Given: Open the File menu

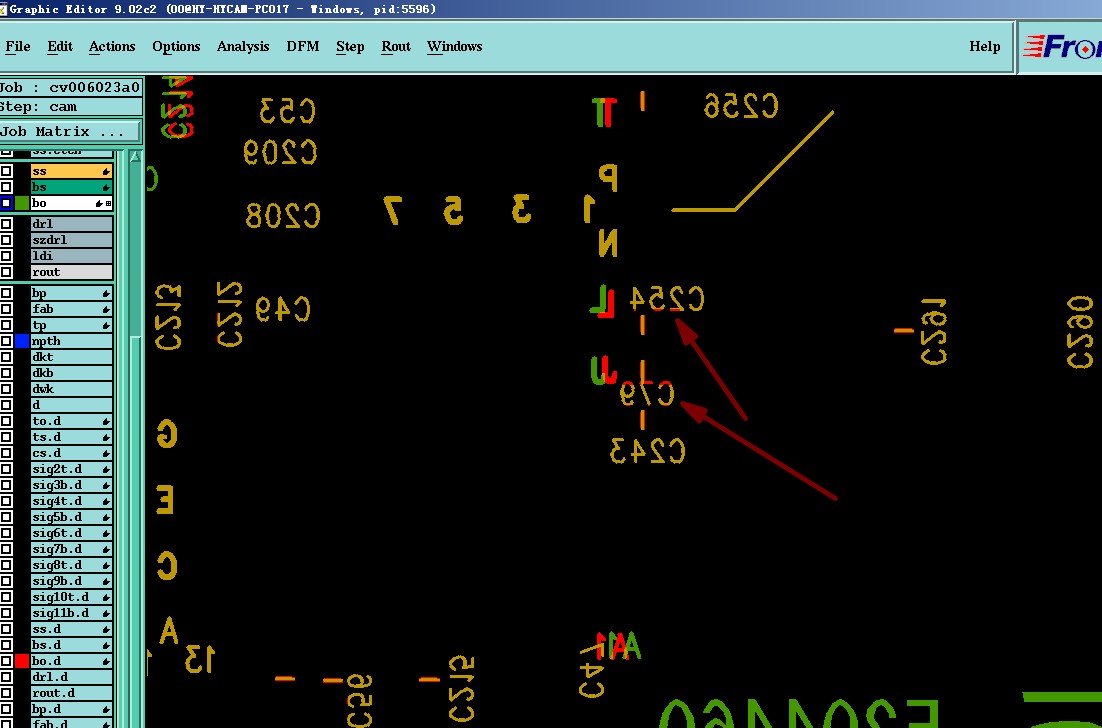Looking at the screenshot, I should 18,46.
